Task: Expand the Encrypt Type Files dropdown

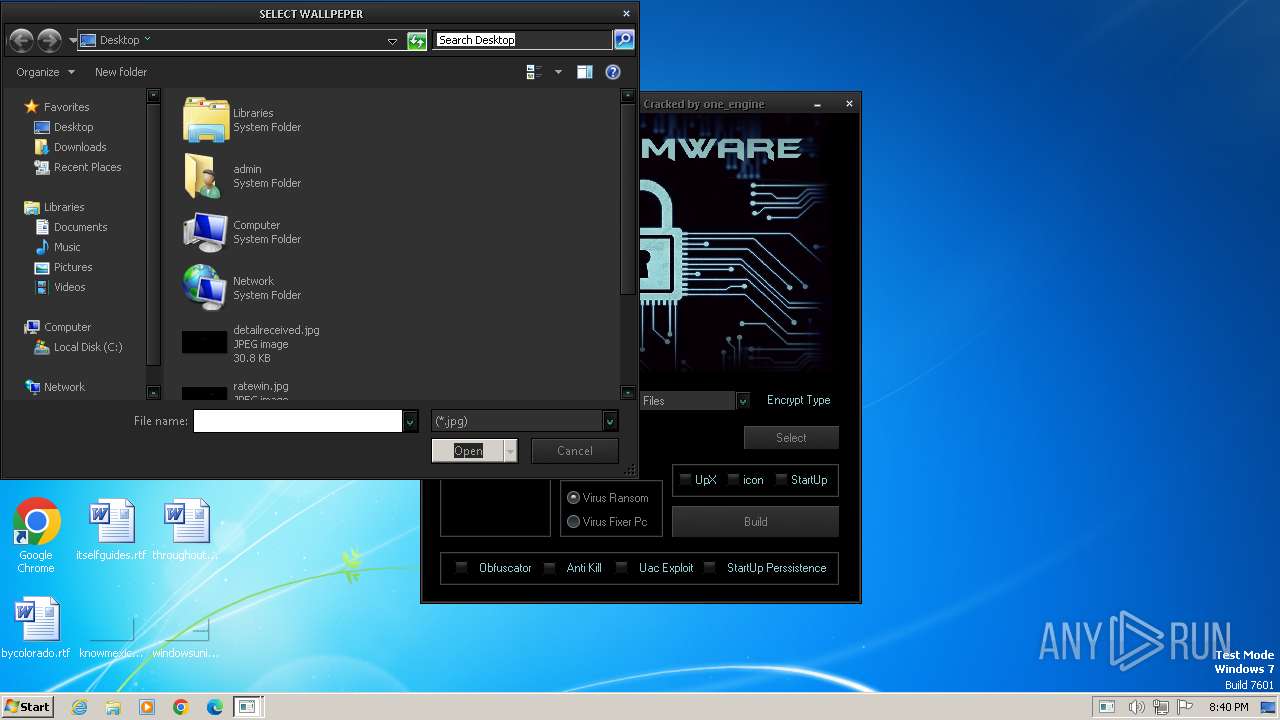Action: point(743,401)
